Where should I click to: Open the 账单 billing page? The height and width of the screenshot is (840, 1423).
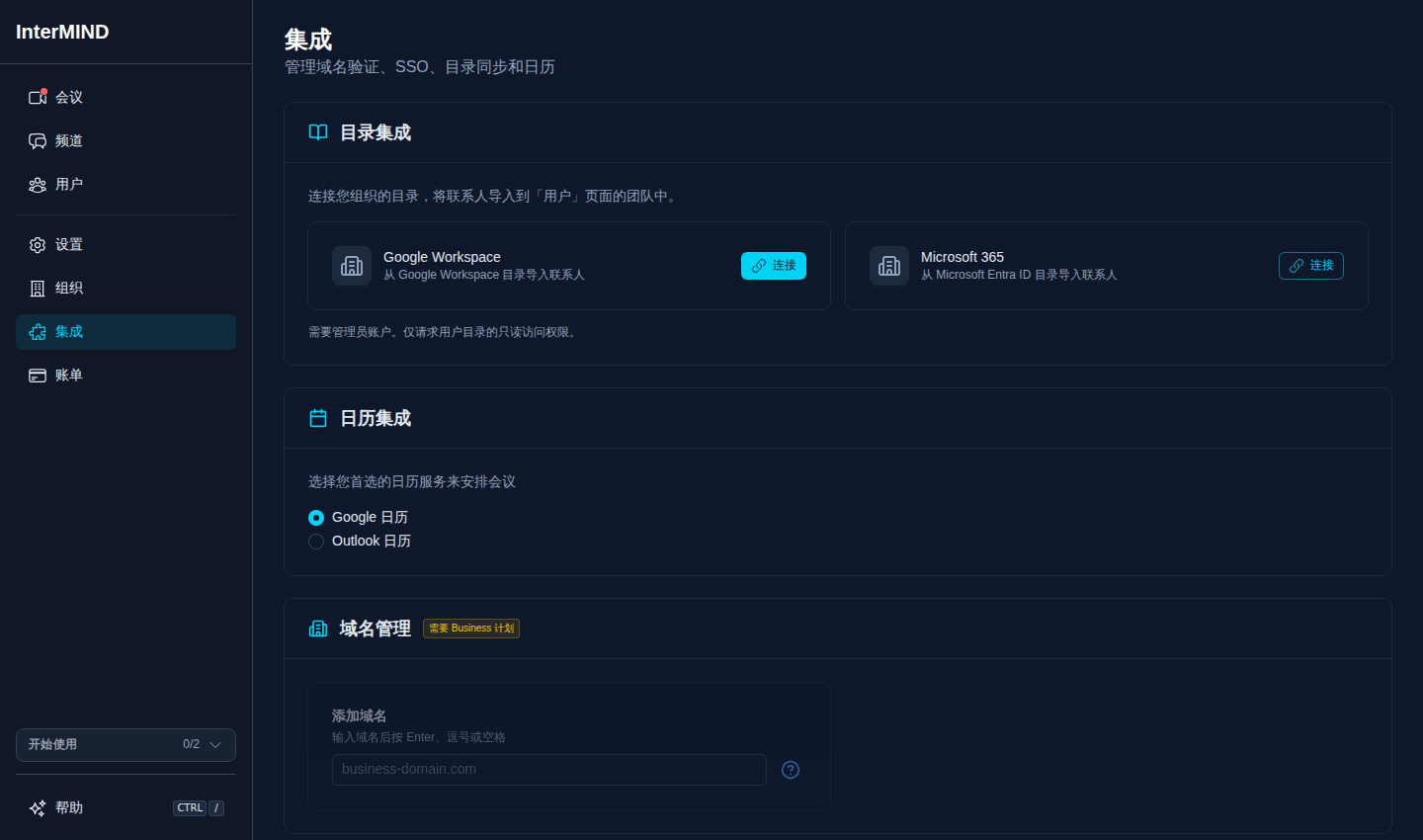click(126, 375)
